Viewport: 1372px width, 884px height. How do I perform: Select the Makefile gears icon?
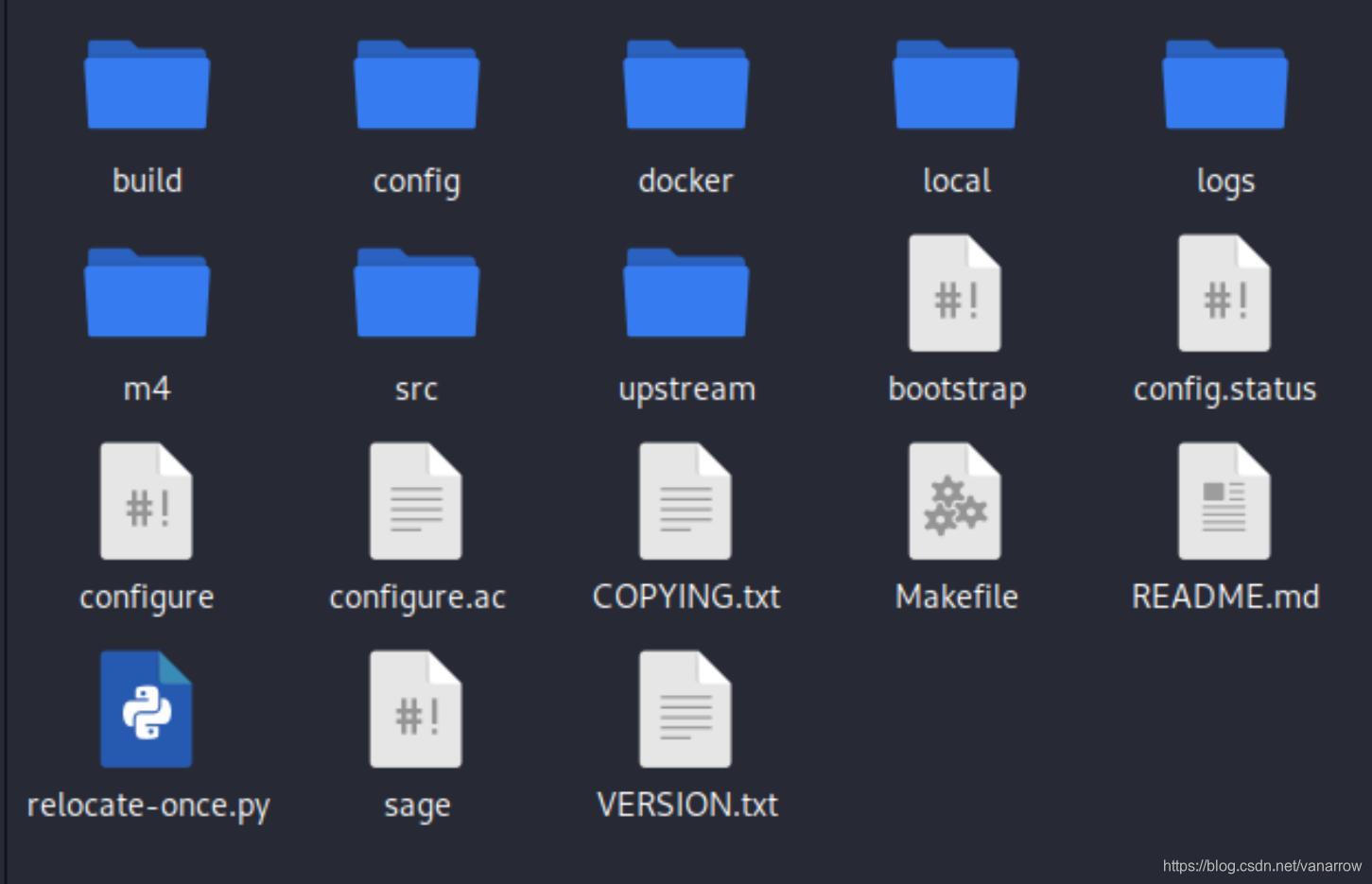(955, 501)
